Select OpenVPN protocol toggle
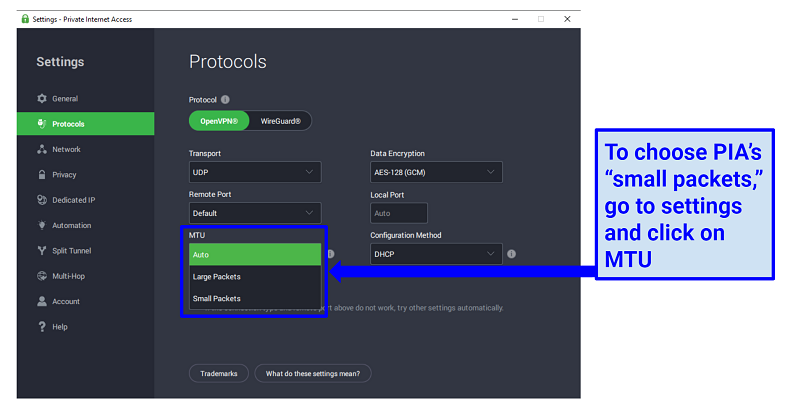This screenshot has height=420, width=806. [x=219, y=121]
